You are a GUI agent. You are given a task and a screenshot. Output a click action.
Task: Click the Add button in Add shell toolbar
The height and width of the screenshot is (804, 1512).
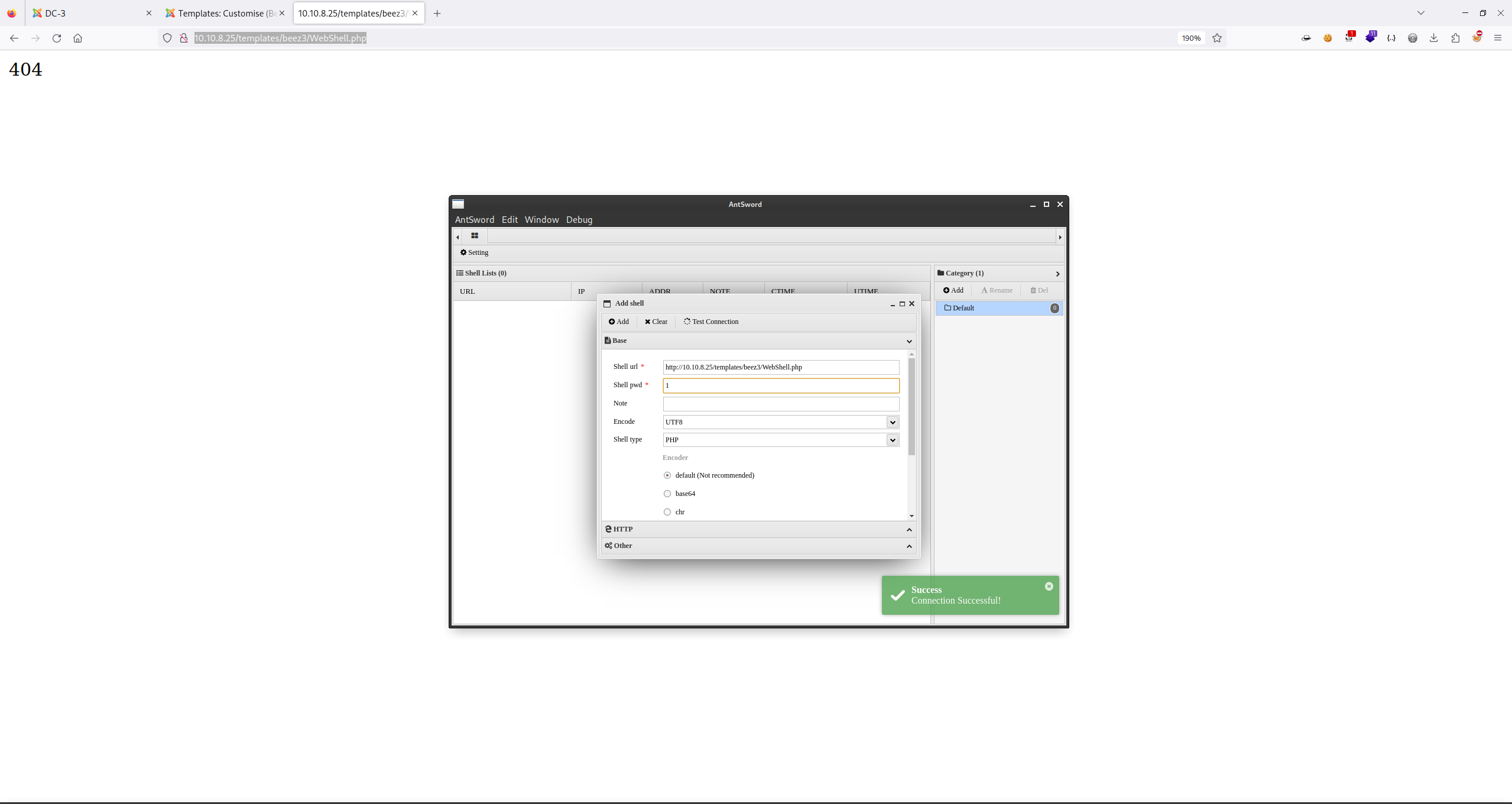(x=619, y=322)
